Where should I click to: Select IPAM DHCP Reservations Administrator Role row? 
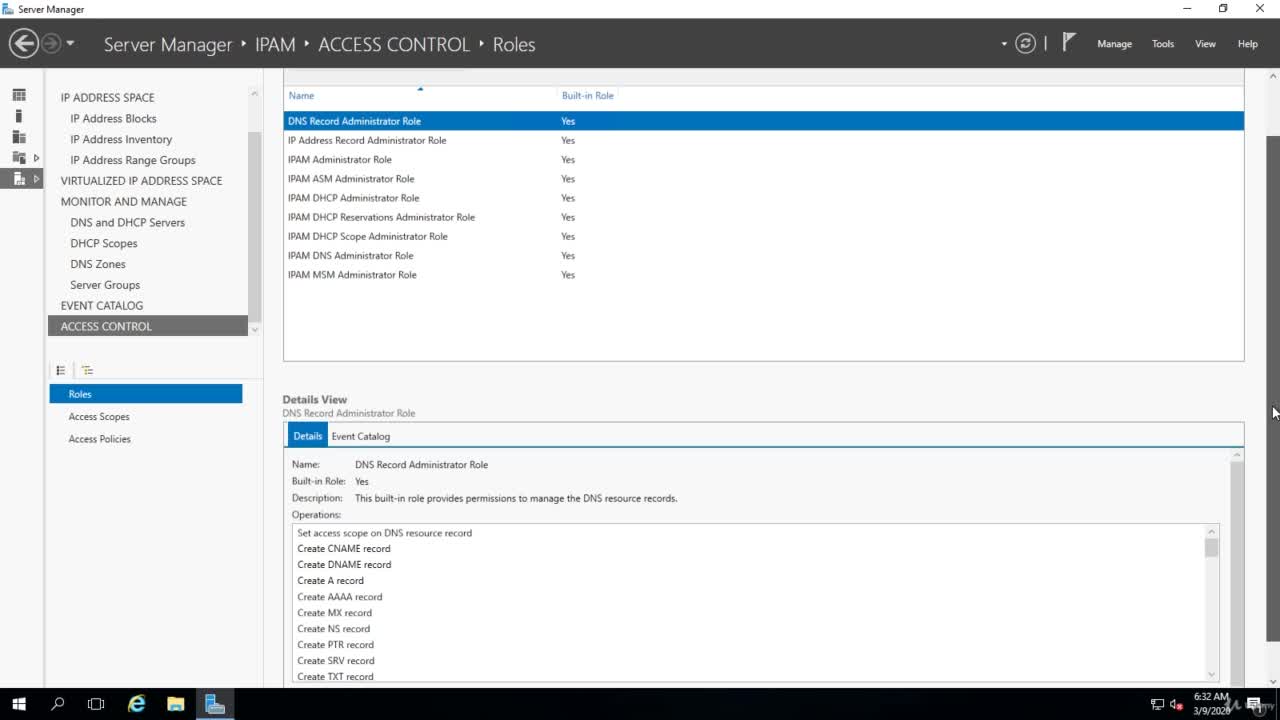pyautogui.click(x=764, y=217)
